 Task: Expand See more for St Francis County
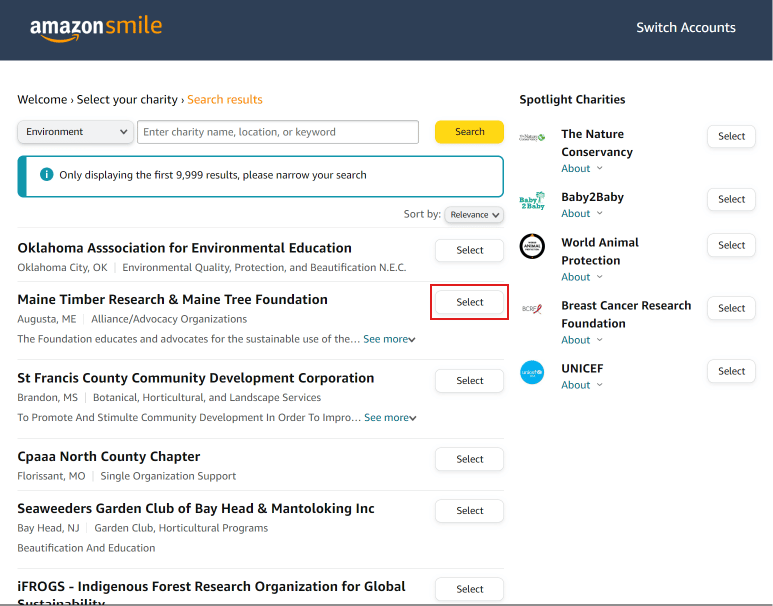click(390, 418)
